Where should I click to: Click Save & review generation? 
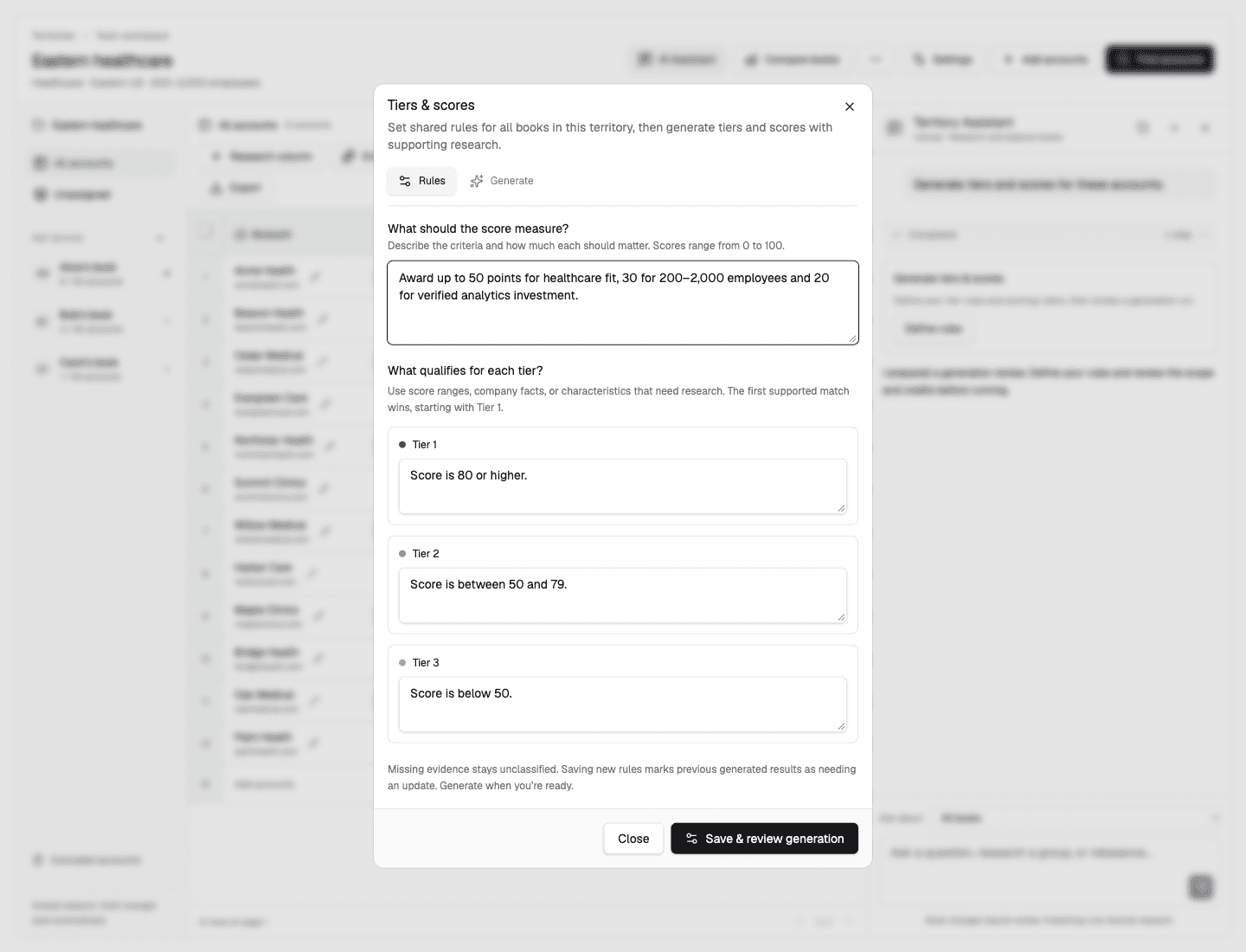click(x=765, y=839)
